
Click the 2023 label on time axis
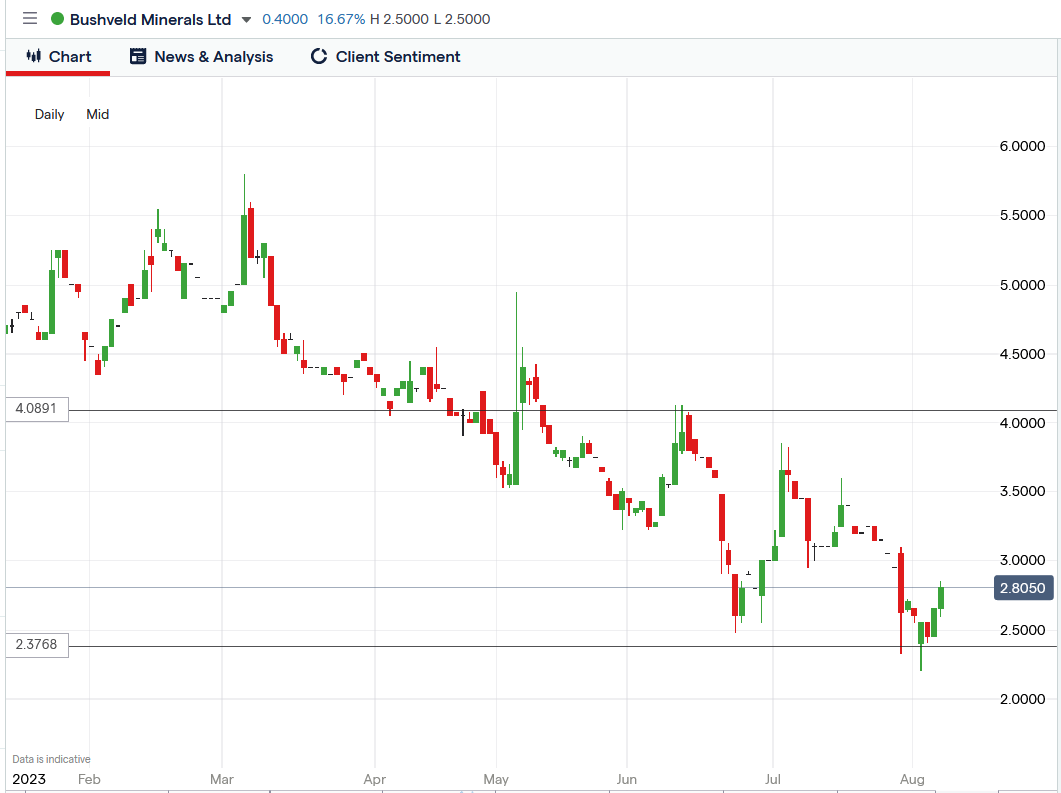pyautogui.click(x=29, y=779)
